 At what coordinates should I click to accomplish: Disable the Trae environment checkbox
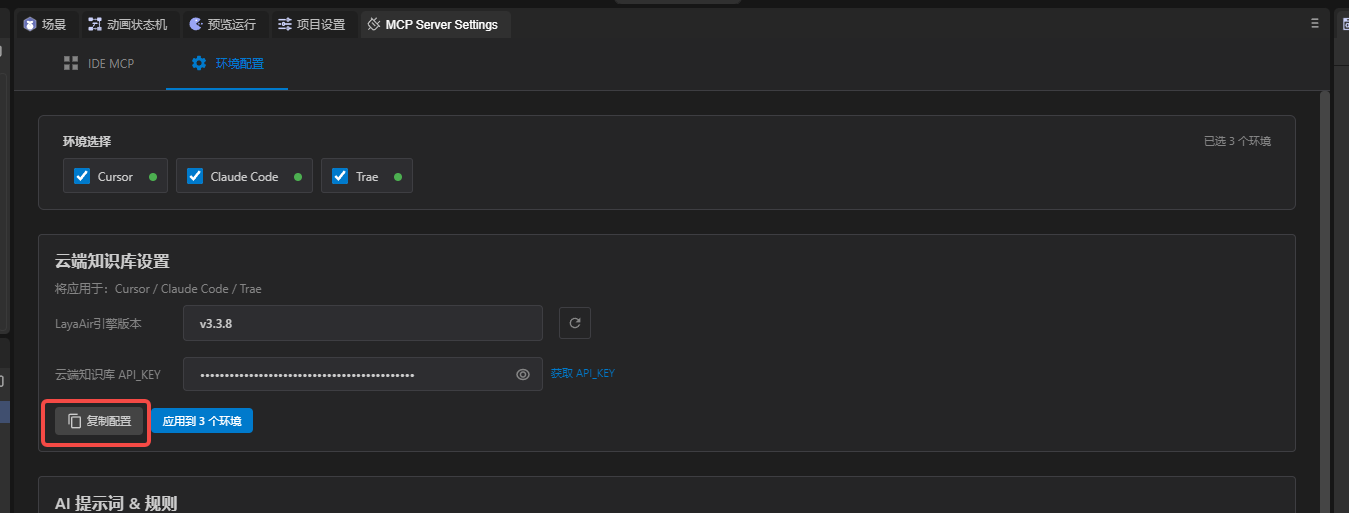[x=340, y=176]
